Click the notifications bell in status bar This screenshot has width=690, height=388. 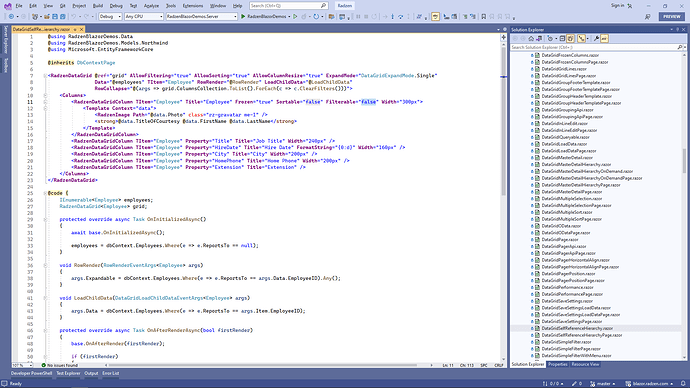pyautogui.click(x=683, y=383)
